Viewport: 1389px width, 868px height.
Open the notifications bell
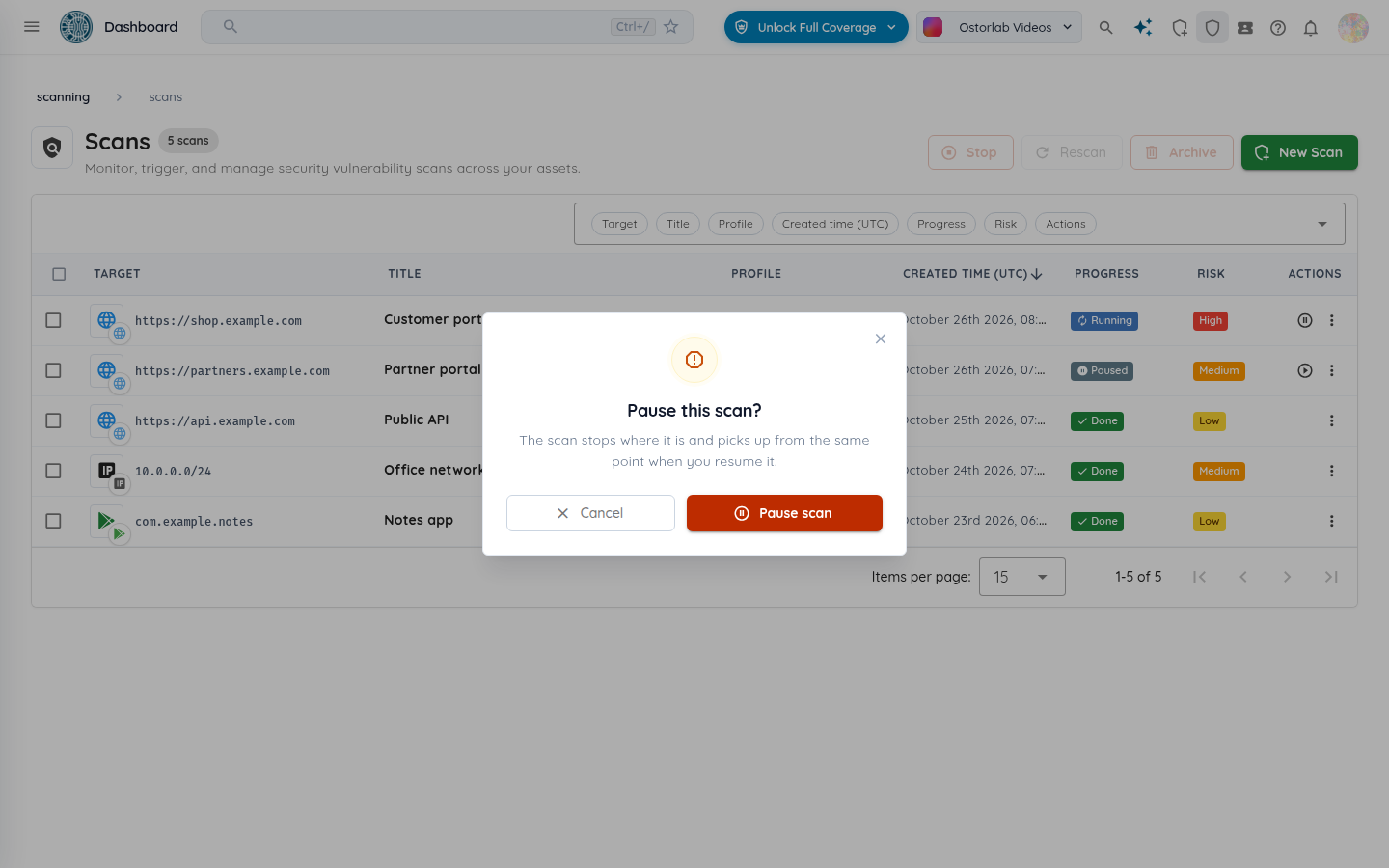[1311, 28]
